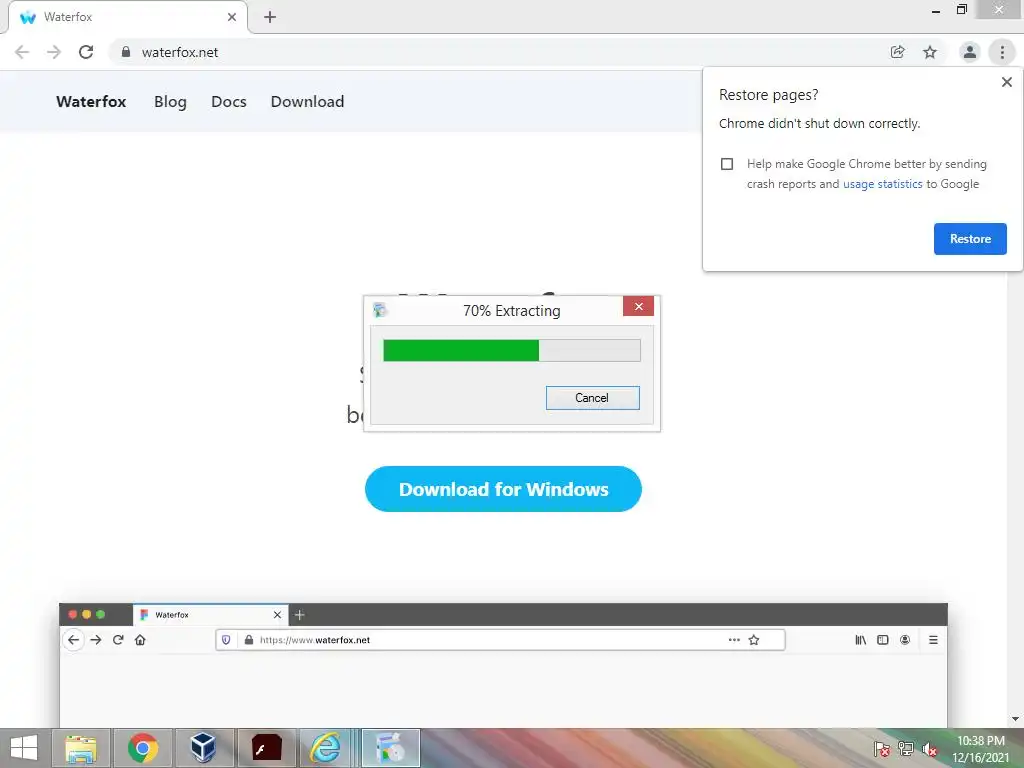Click the Waterfox browser preview screenshot
Screen dimensions: 1024x768
503,665
